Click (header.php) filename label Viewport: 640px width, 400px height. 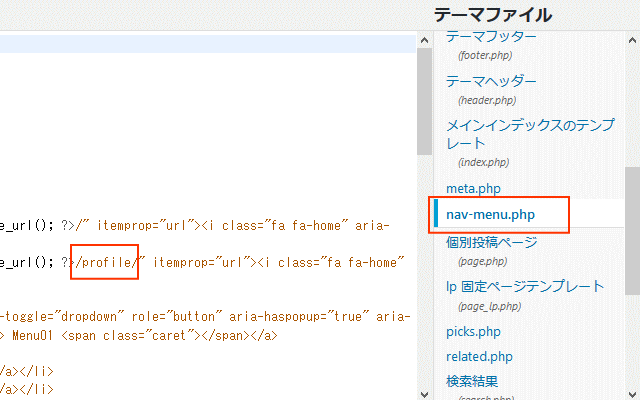pyautogui.click(x=487, y=100)
